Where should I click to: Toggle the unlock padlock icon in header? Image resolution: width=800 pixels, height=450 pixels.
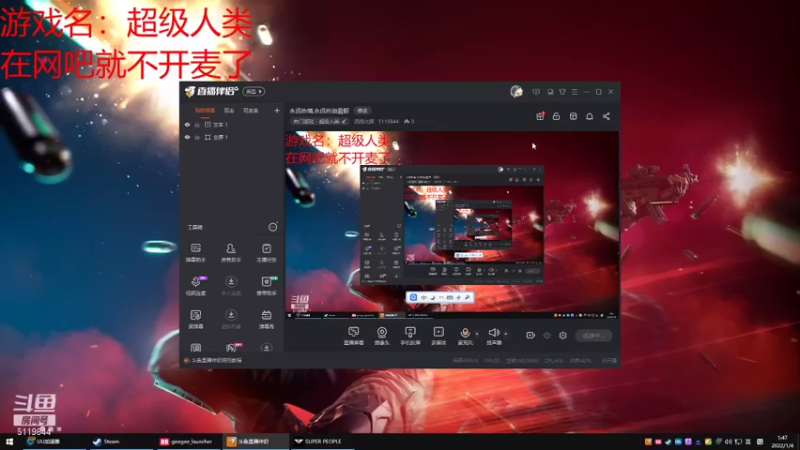coord(556,116)
